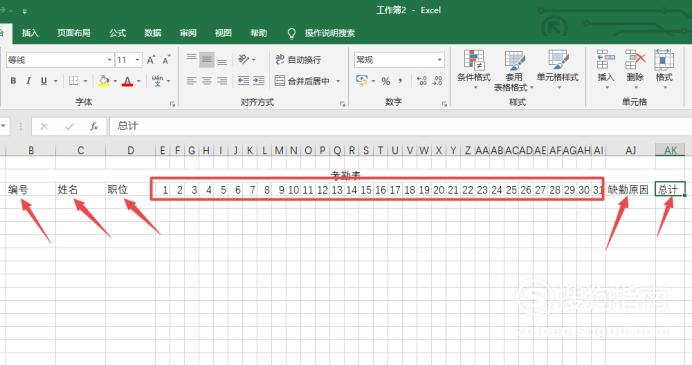Open fill color dropdown arrow
This screenshot has width=692, height=365.
coord(115,81)
